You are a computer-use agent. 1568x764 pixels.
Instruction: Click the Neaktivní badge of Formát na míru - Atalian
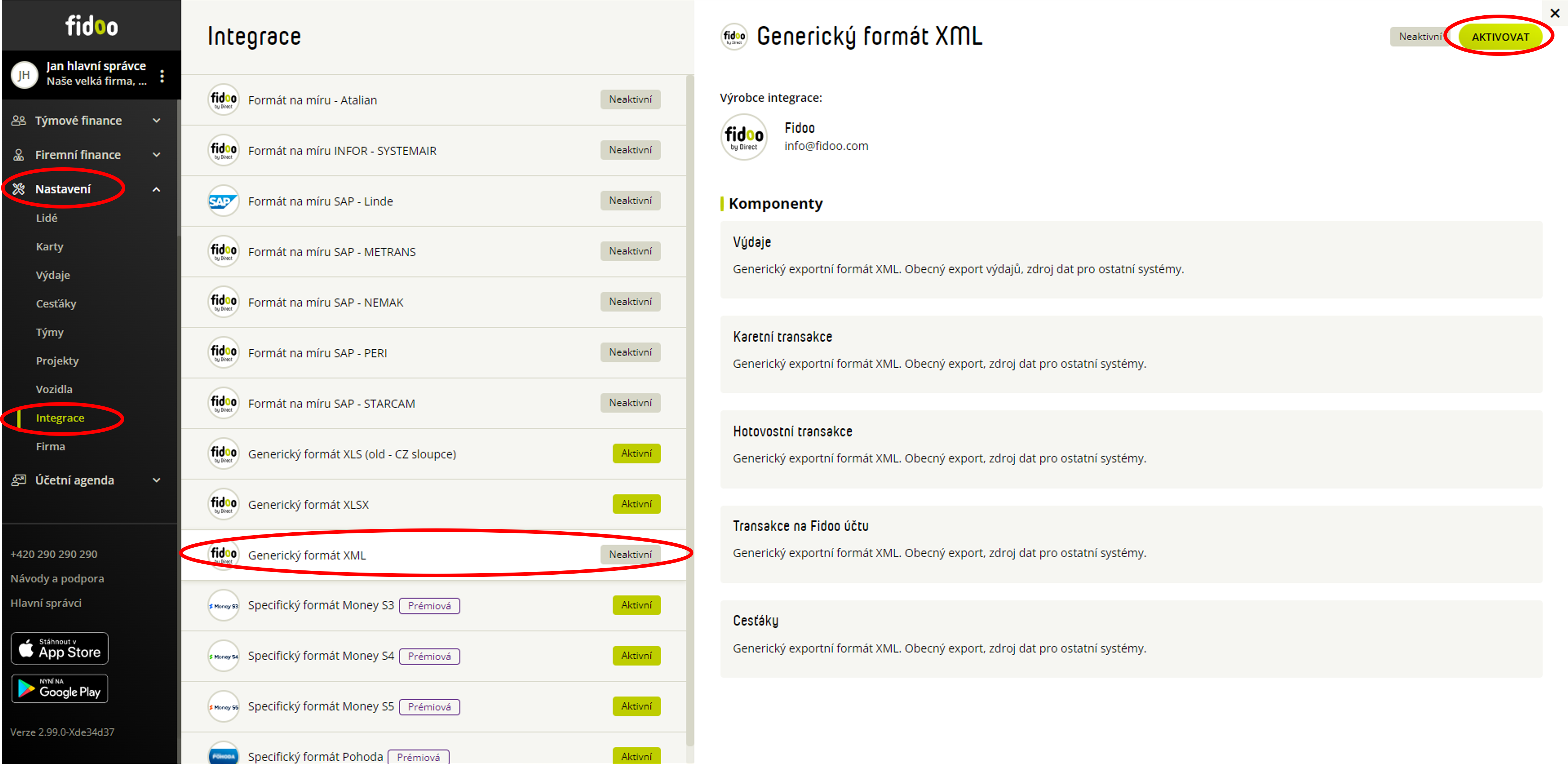click(630, 99)
